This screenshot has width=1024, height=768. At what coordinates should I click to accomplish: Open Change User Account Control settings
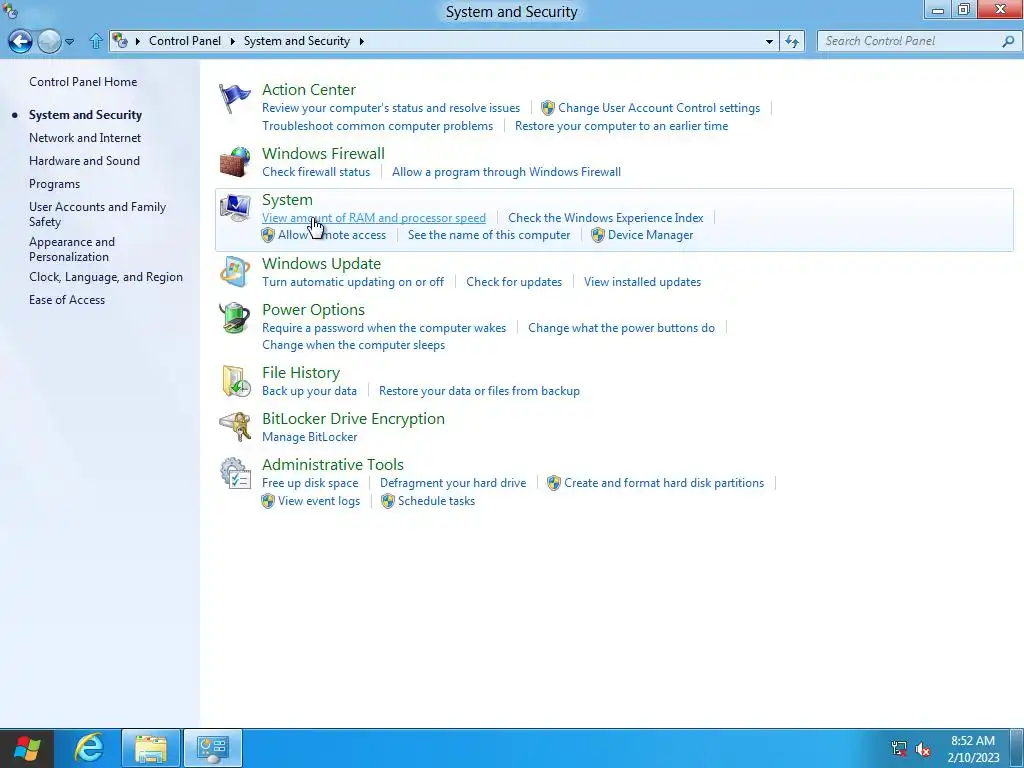[x=659, y=108]
